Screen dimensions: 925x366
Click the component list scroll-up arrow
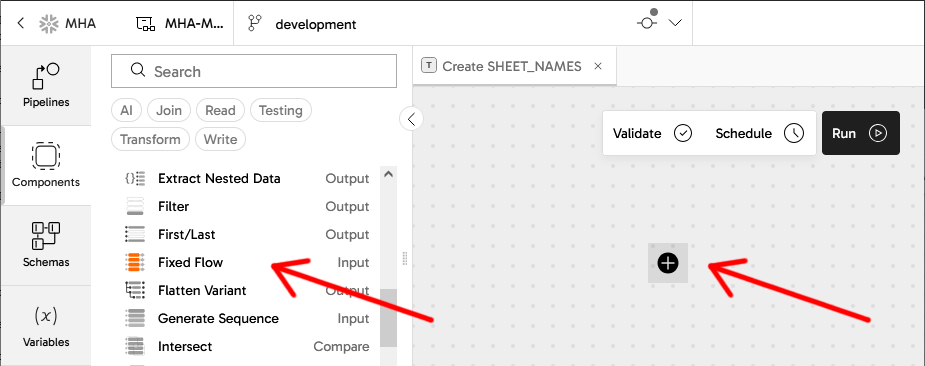(x=388, y=174)
